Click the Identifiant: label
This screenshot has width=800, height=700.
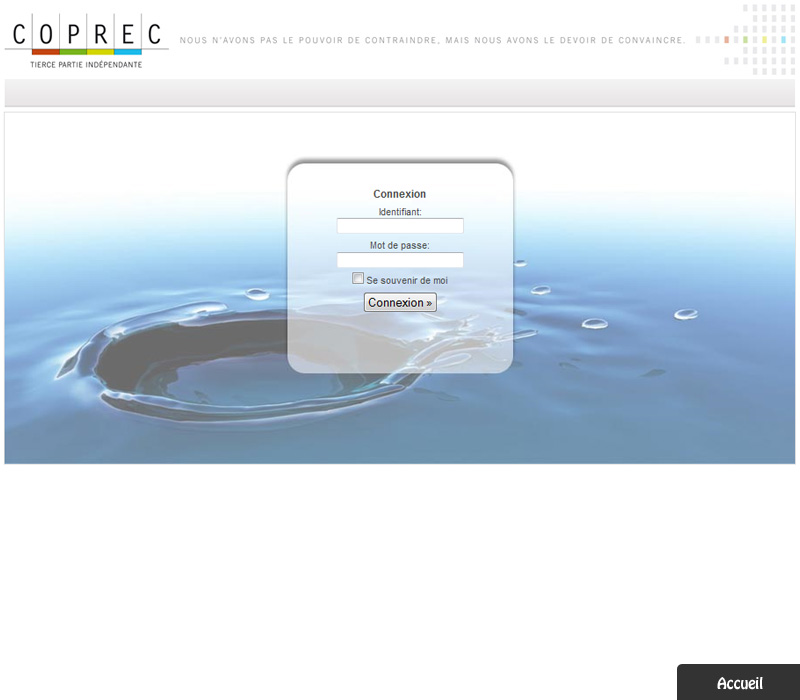coord(400,212)
